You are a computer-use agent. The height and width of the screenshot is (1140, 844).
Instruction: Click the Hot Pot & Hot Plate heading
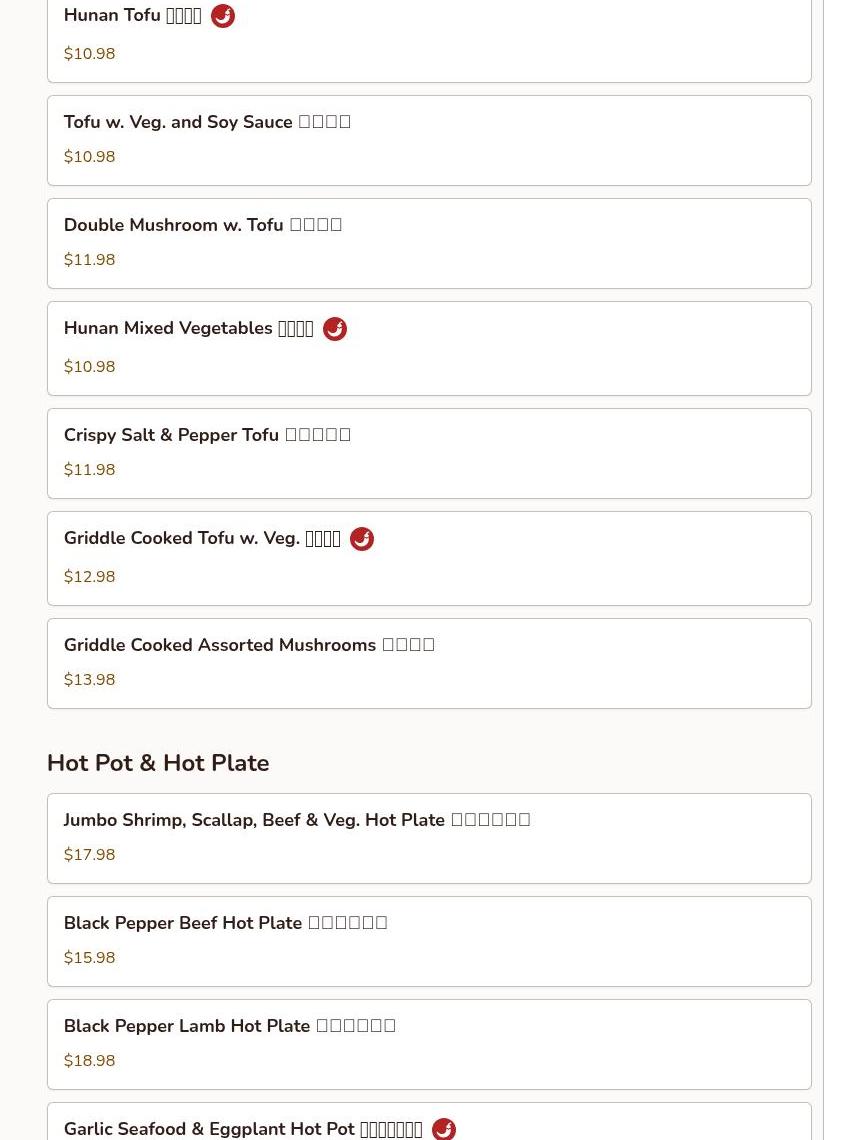(158, 763)
